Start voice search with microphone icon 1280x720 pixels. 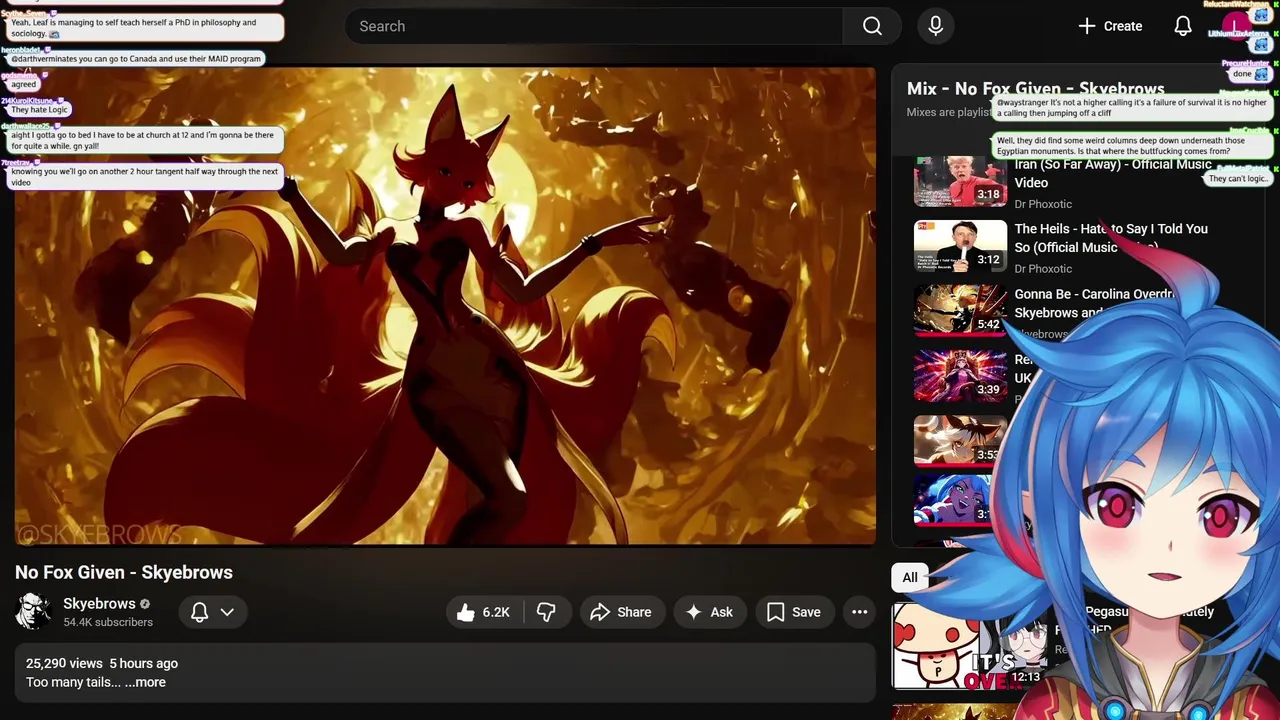coord(935,26)
